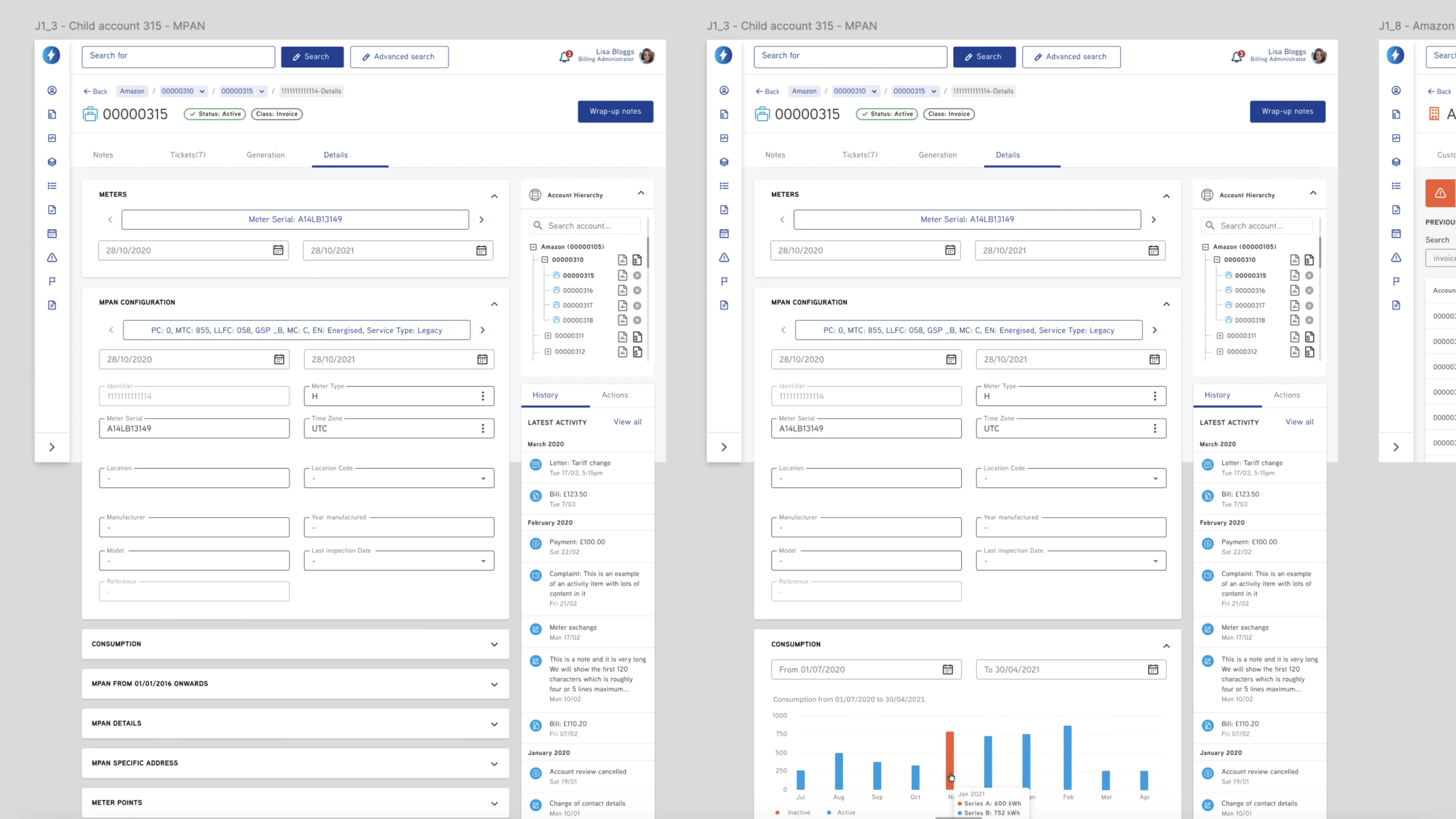This screenshot has width=1456, height=819.
Task: Open the 00000310 breadcrumb dropdown
Action: [x=202, y=91]
